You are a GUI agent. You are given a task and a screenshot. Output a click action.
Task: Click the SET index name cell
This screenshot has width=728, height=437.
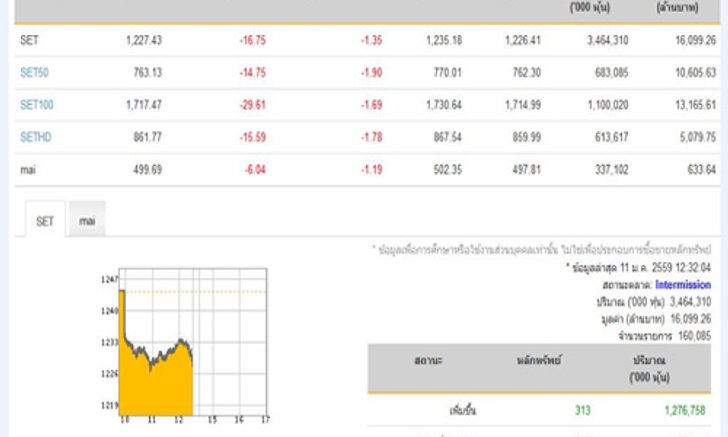[29, 40]
